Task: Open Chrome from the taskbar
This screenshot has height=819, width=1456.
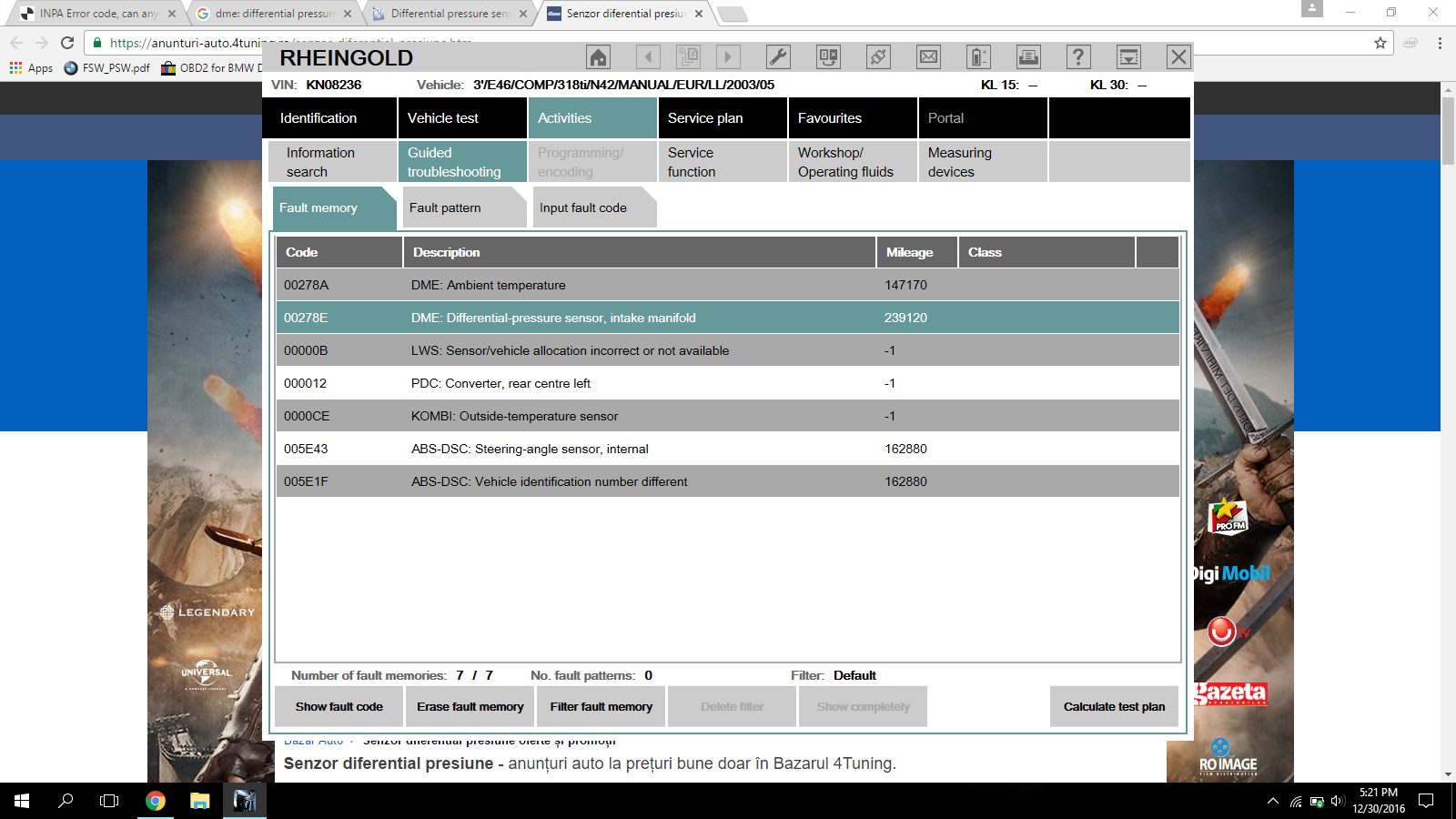Action: pos(156,801)
